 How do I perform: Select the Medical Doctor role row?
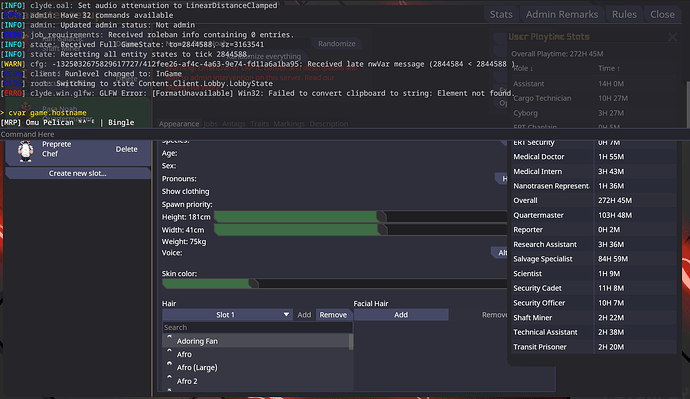(594, 157)
